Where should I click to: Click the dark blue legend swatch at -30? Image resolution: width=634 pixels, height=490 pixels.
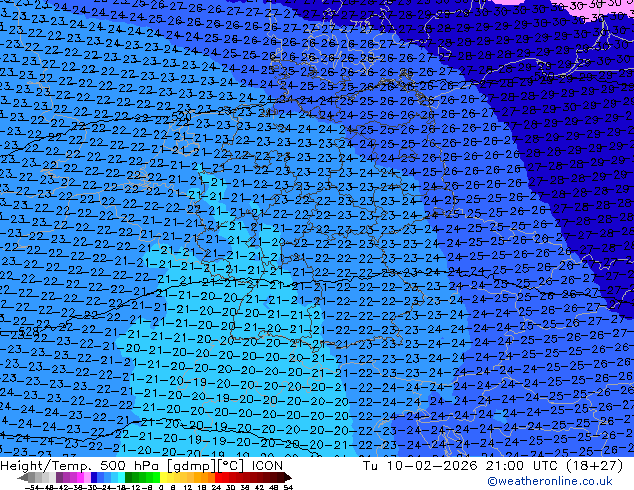94,477
